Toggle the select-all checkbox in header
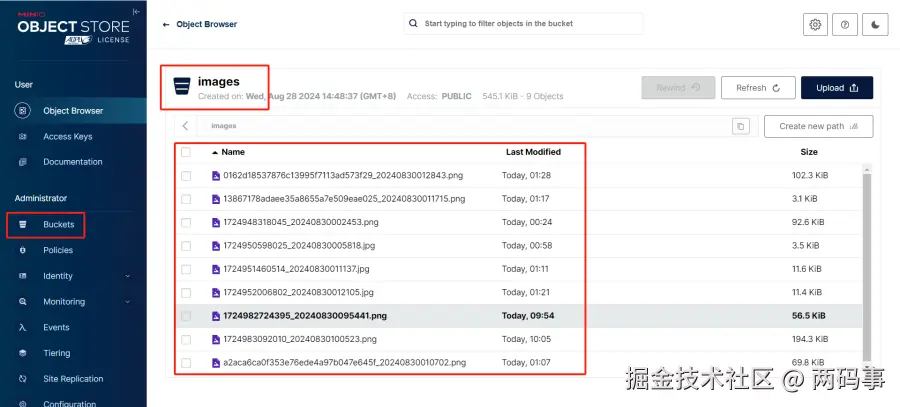This screenshot has height=407, width=900. 185,152
